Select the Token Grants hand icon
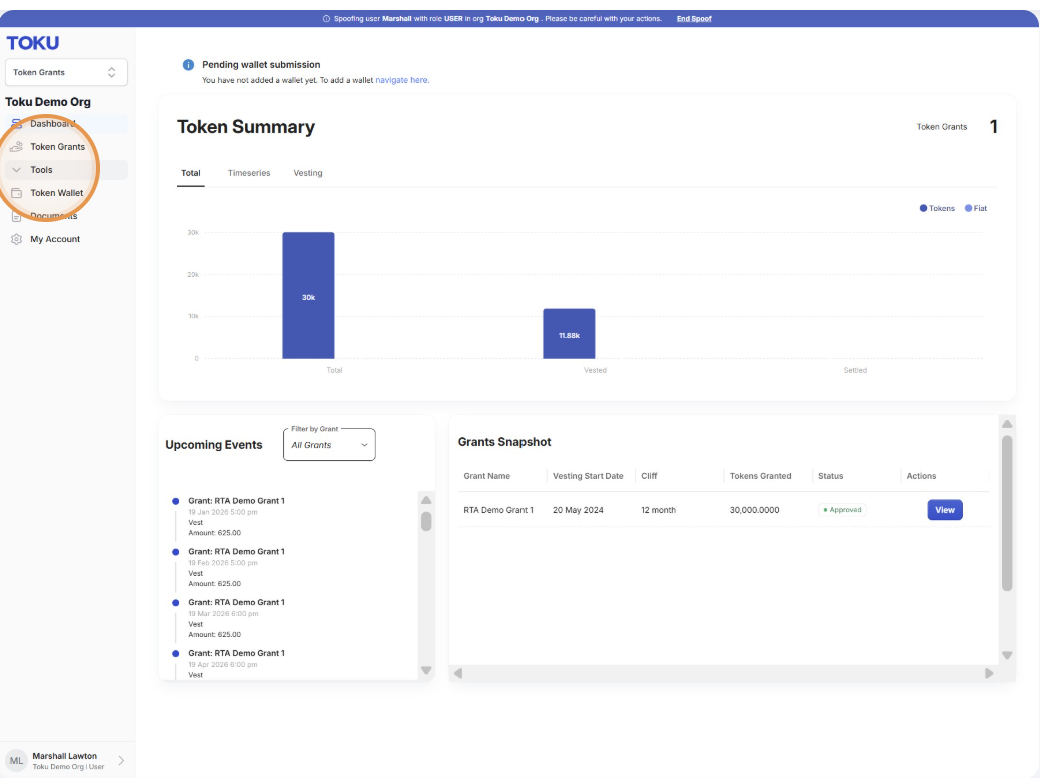The image size is (1040, 778). pyautogui.click(x=17, y=147)
